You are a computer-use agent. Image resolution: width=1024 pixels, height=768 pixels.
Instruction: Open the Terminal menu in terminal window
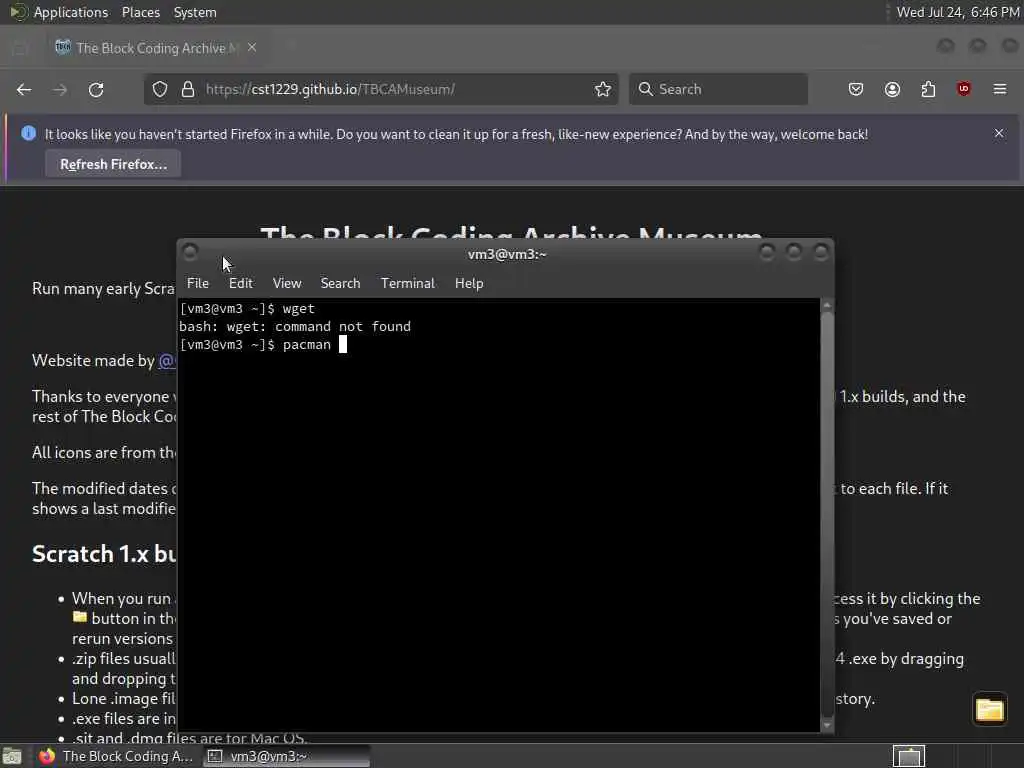tap(408, 283)
